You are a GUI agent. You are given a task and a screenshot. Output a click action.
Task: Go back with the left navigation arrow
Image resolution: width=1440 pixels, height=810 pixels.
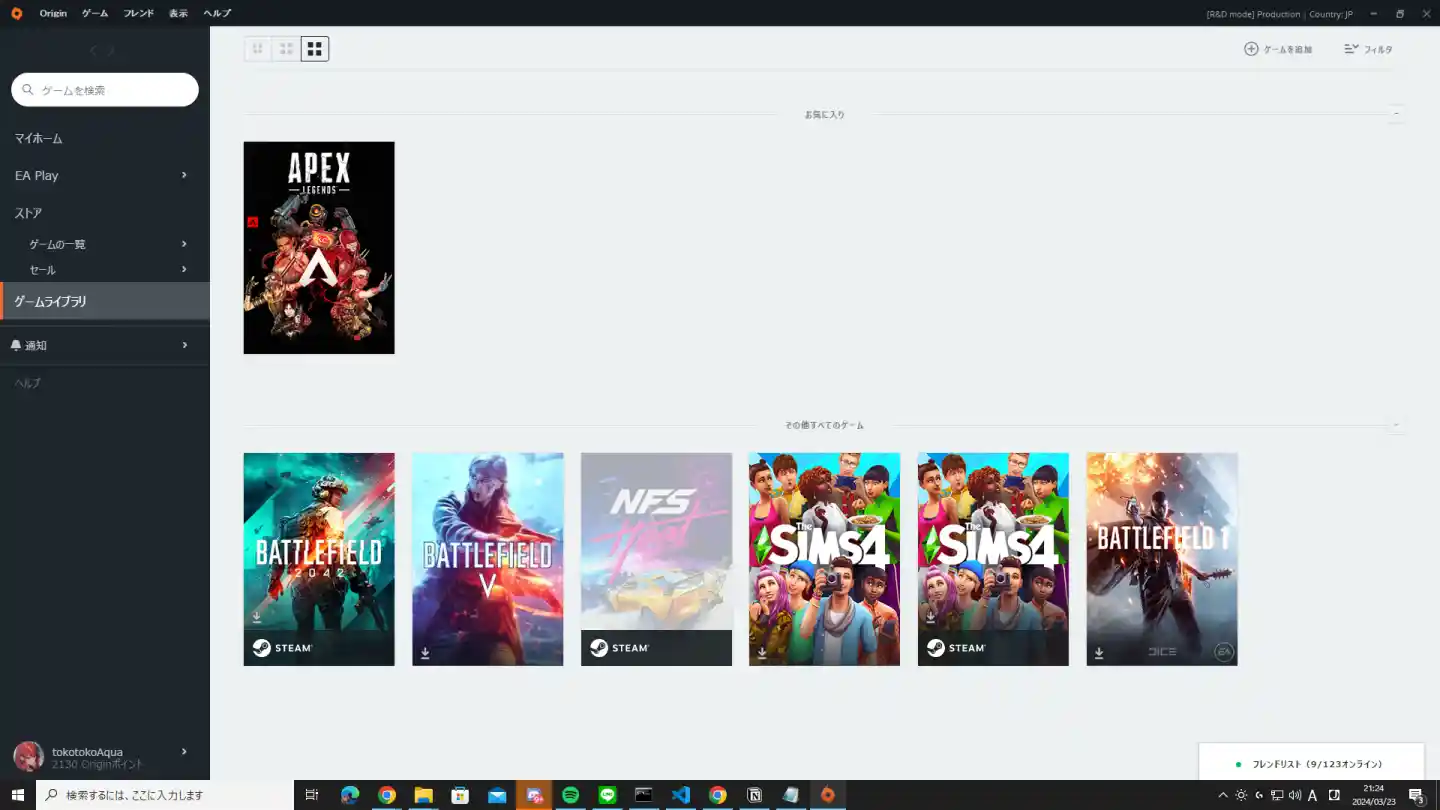(93, 50)
